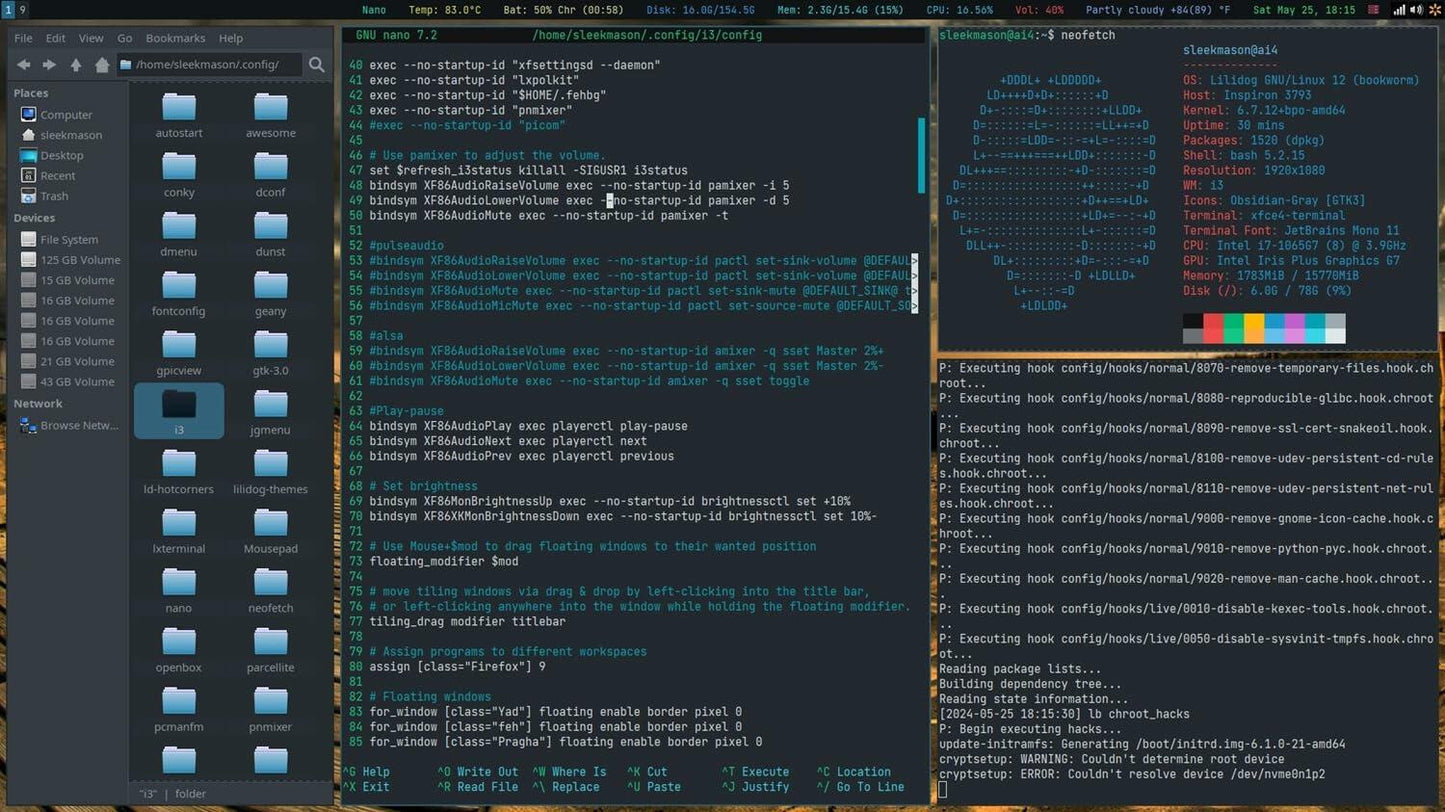Go forward in the file manager

pos(49,65)
